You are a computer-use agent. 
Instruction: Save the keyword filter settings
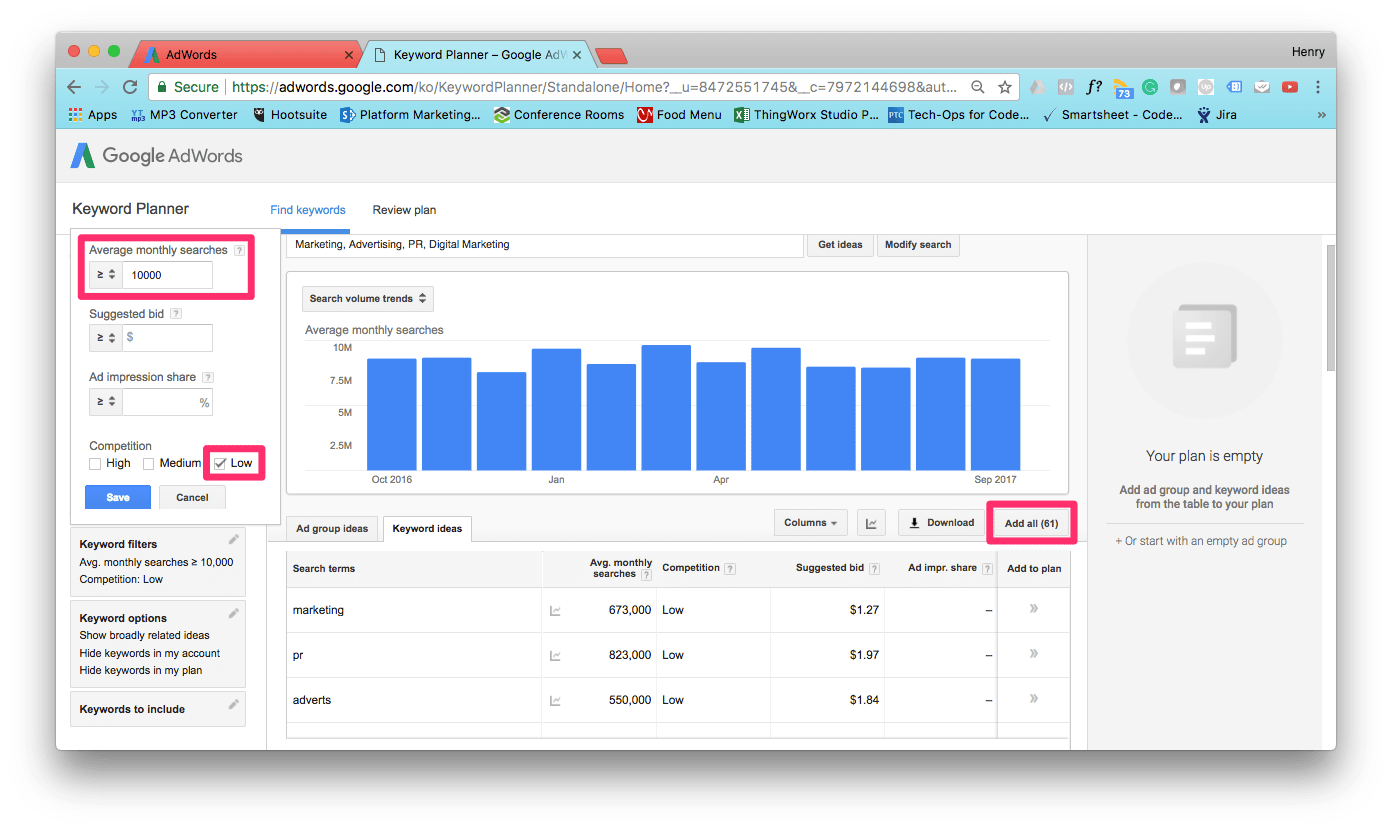point(118,497)
